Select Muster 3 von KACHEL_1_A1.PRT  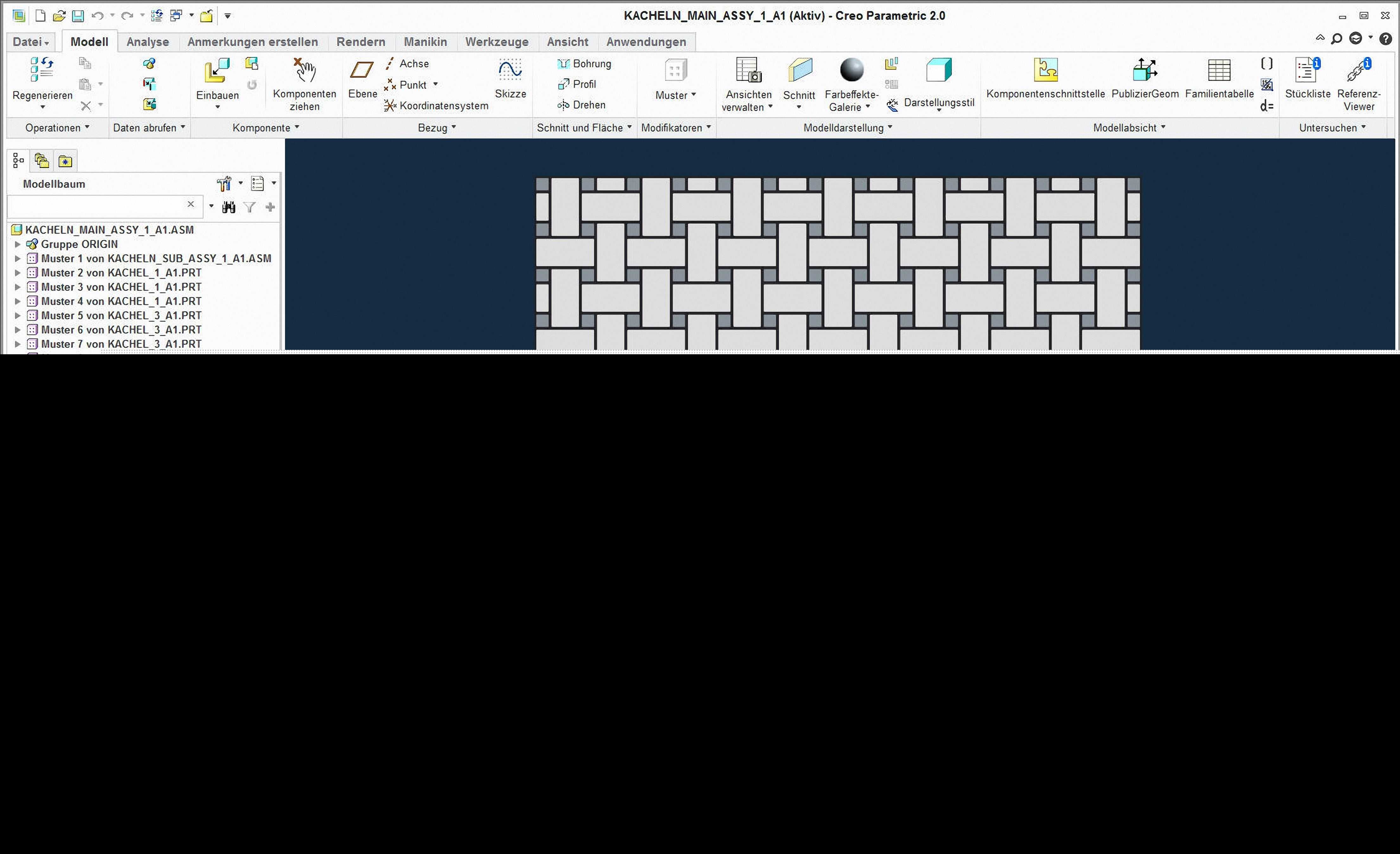(121, 287)
